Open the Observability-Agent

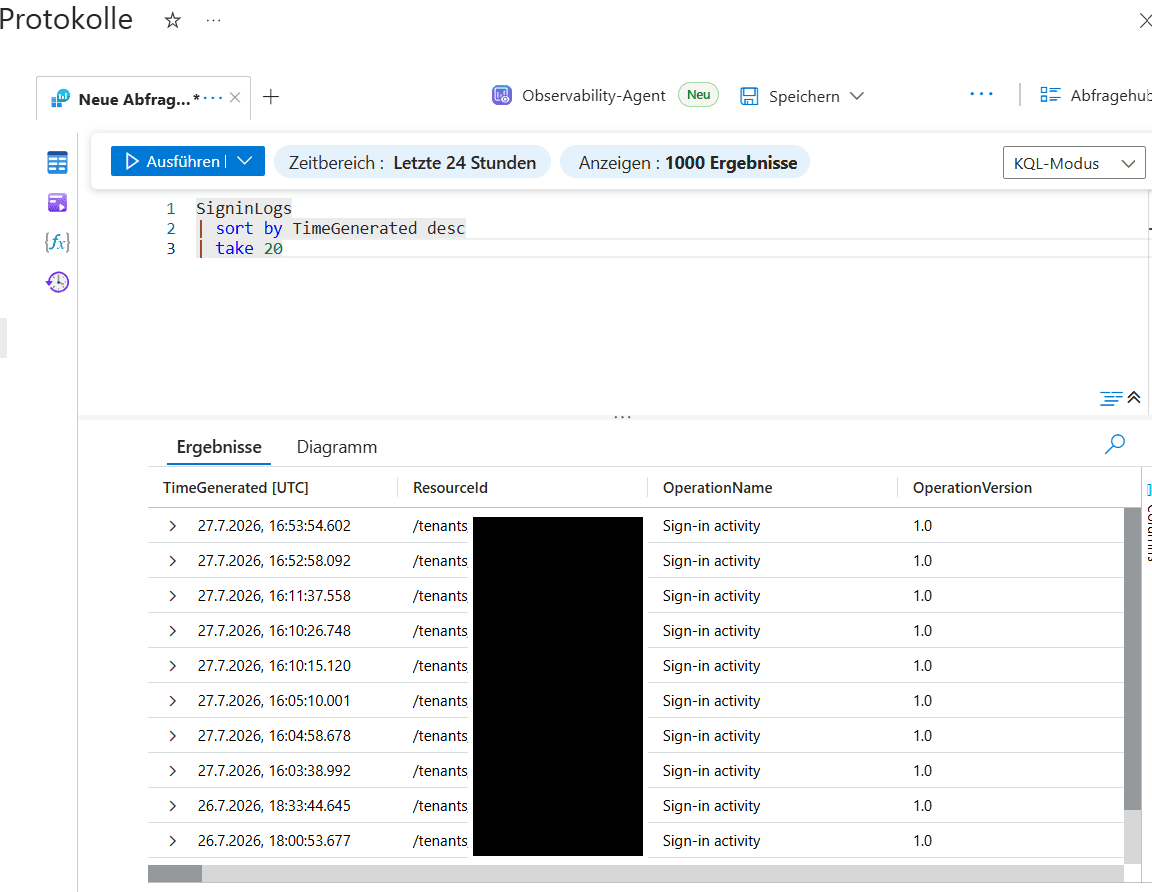click(578, 96)
